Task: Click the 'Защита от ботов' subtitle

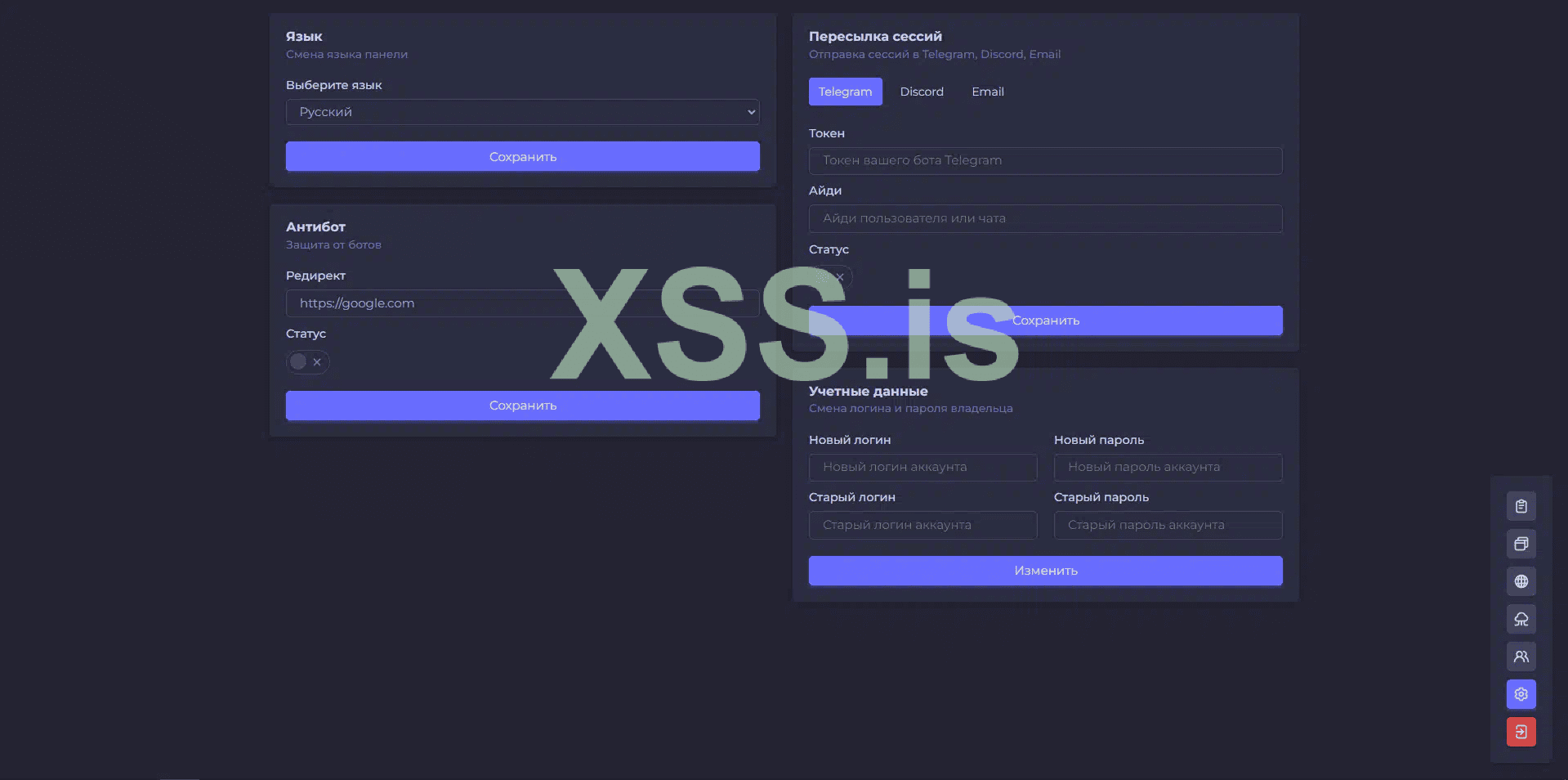Action: coord(333,244)
